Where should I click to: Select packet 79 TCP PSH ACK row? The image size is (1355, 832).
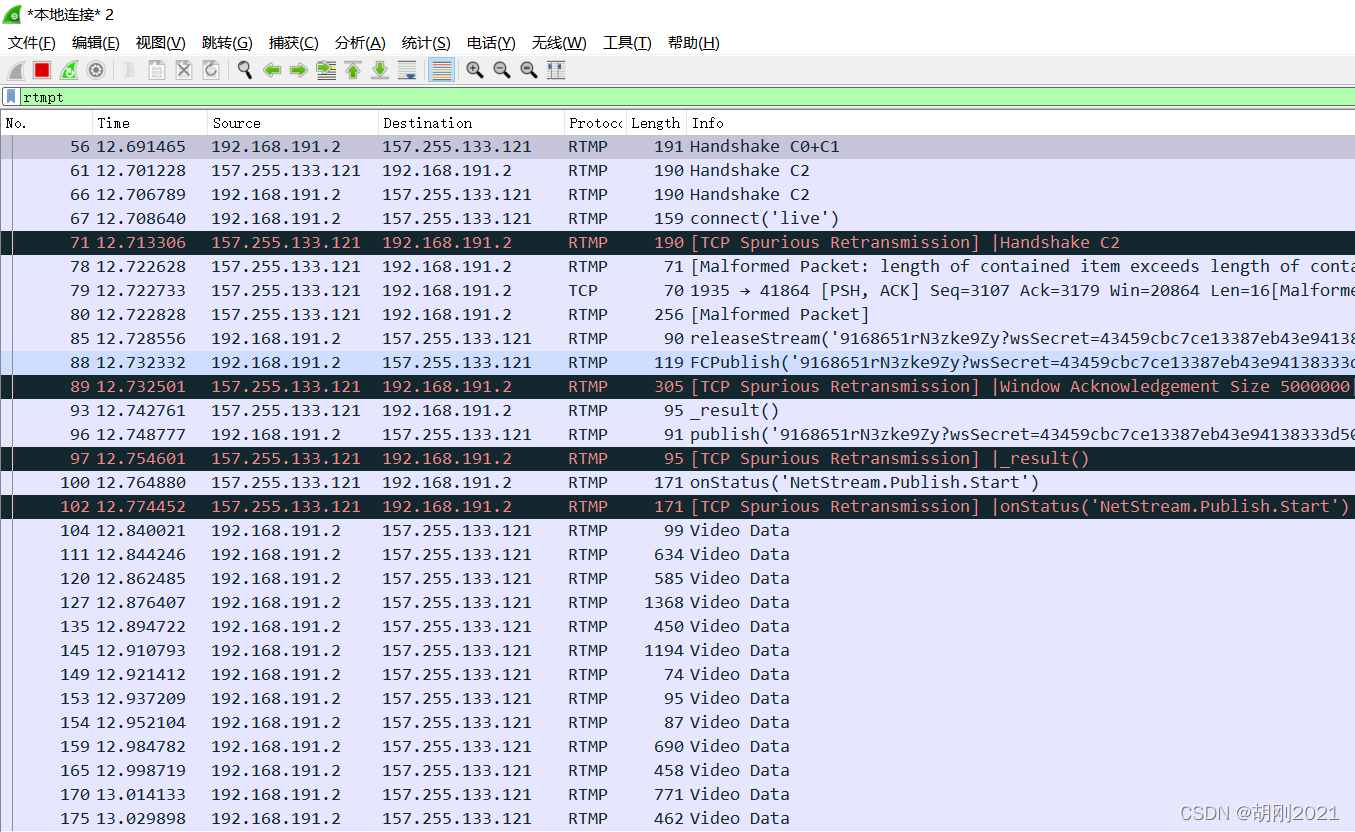(x=677, y=291)
